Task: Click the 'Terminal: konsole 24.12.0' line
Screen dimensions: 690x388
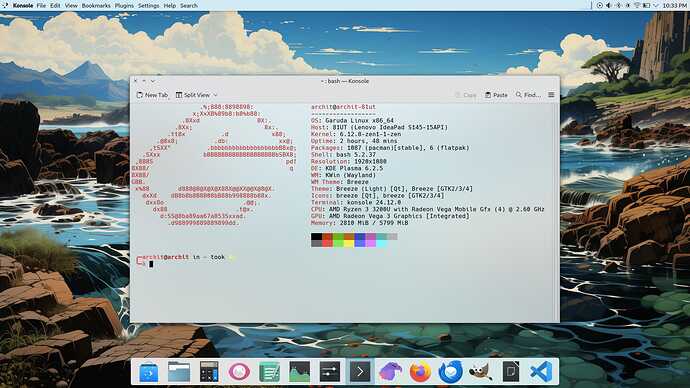Action: coord(356,202)
